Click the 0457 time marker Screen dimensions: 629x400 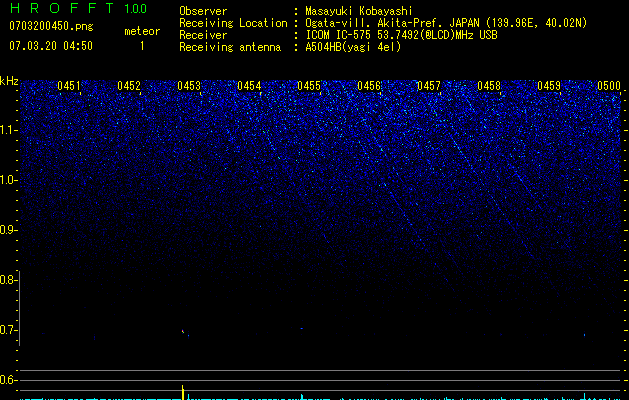point(429,86)
